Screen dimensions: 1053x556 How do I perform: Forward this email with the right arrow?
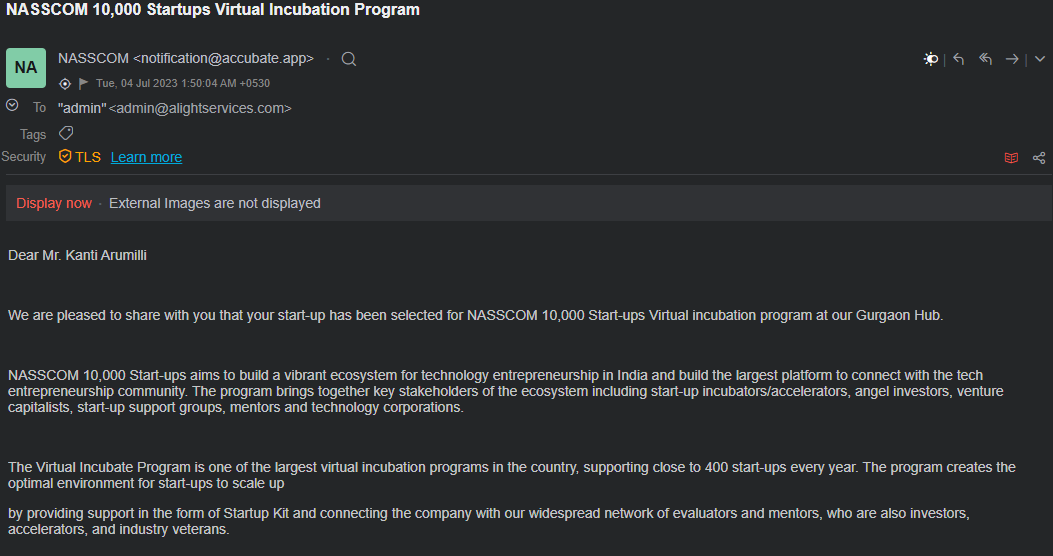coord(1011,59)
